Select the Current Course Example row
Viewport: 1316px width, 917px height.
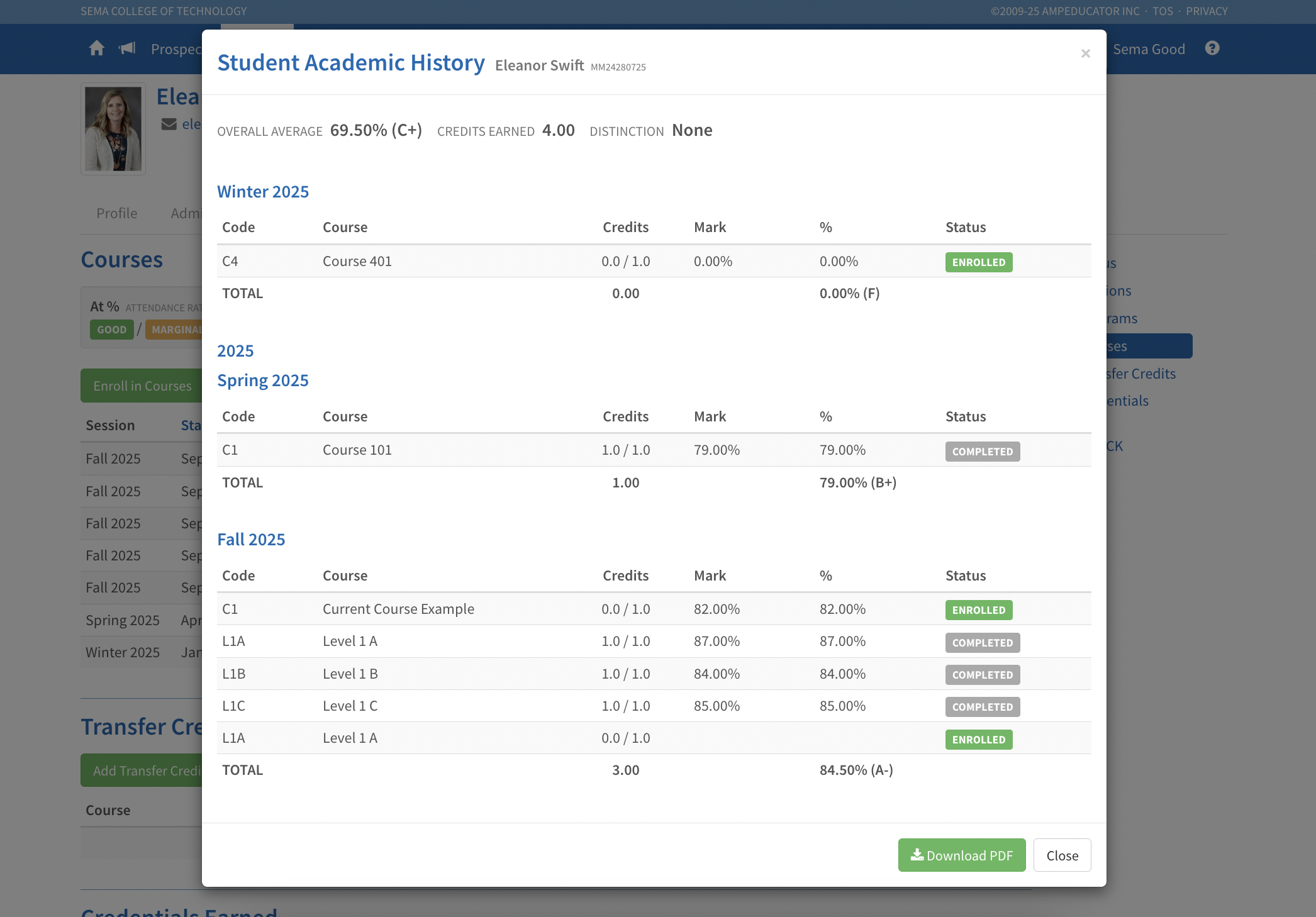pyautogui.click(x=398, y=609)
